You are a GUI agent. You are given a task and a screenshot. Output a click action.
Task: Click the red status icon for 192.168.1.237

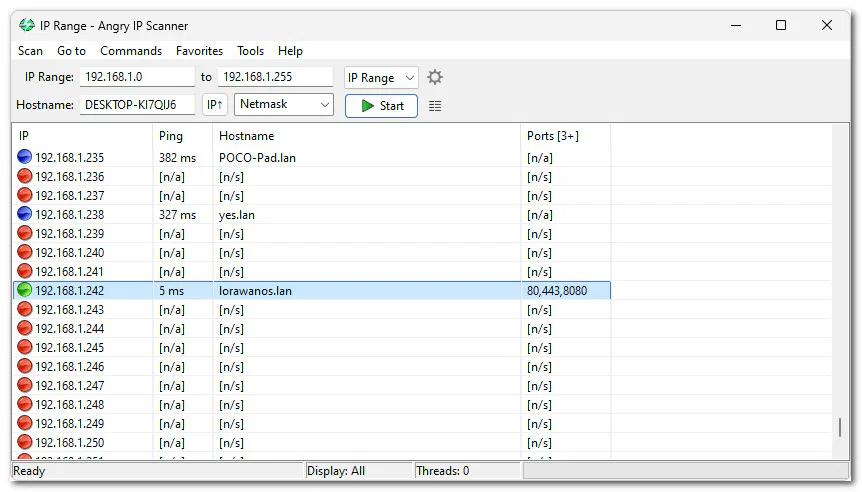tap(24, 195)
